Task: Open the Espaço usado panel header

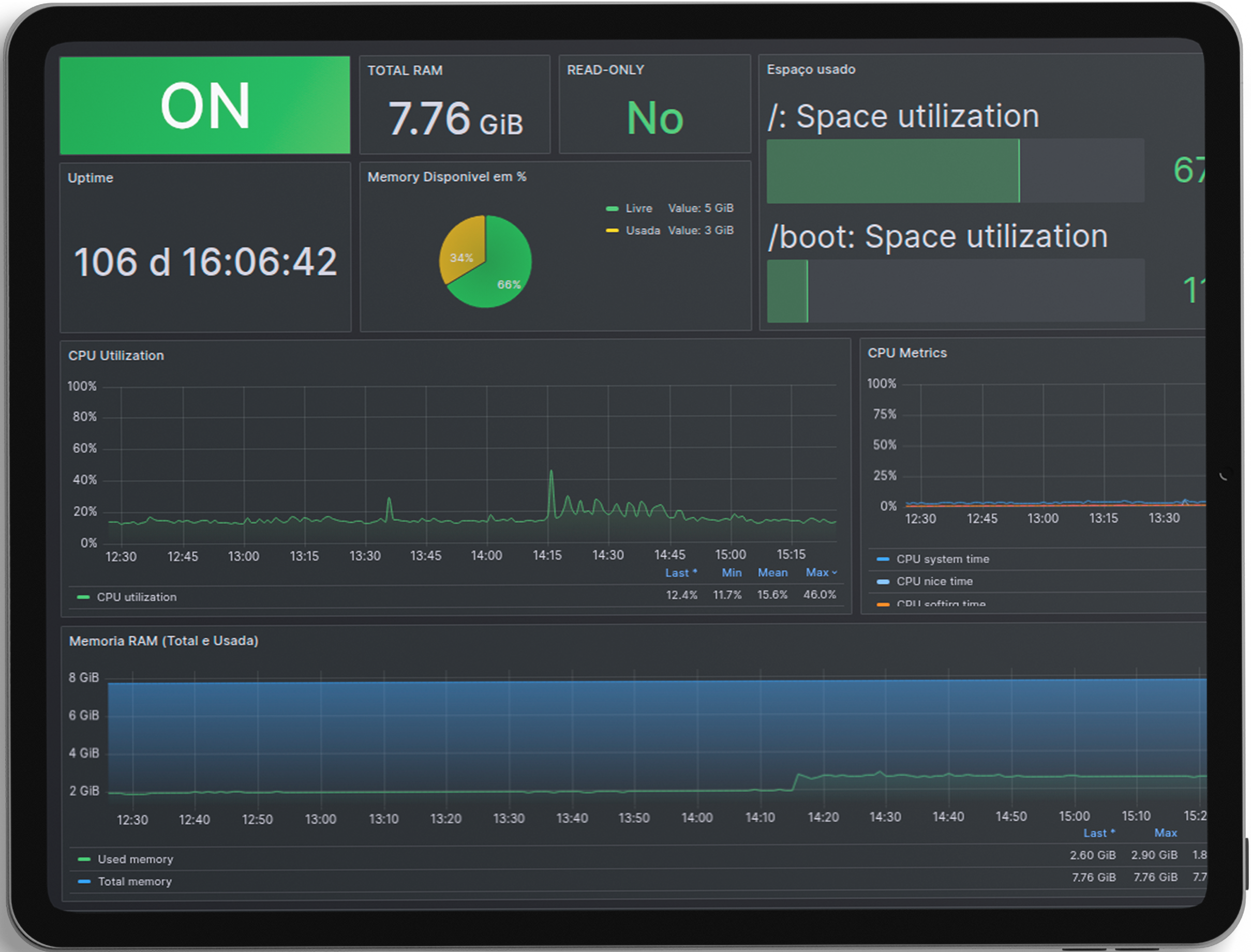Action: tap(811, 69)
